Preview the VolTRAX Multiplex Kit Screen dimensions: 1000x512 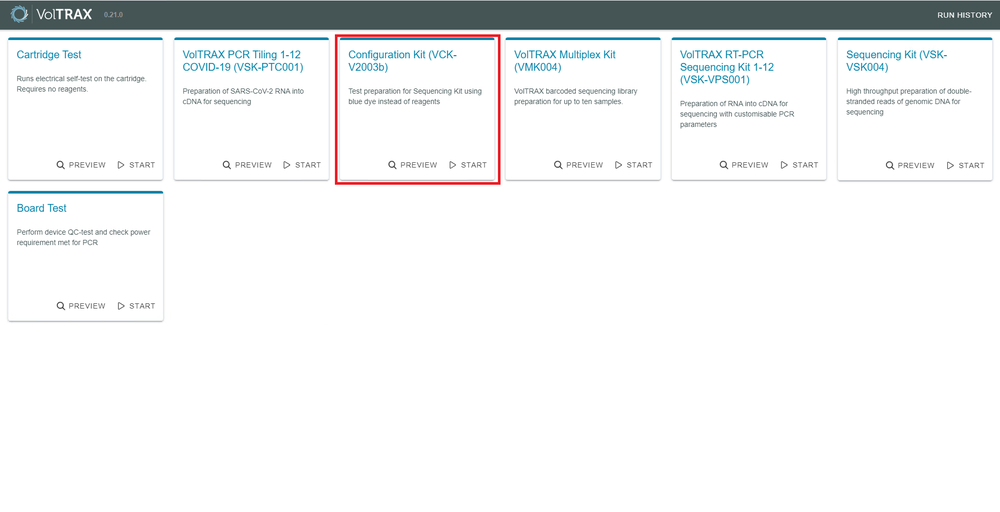[x=578, y=165]
